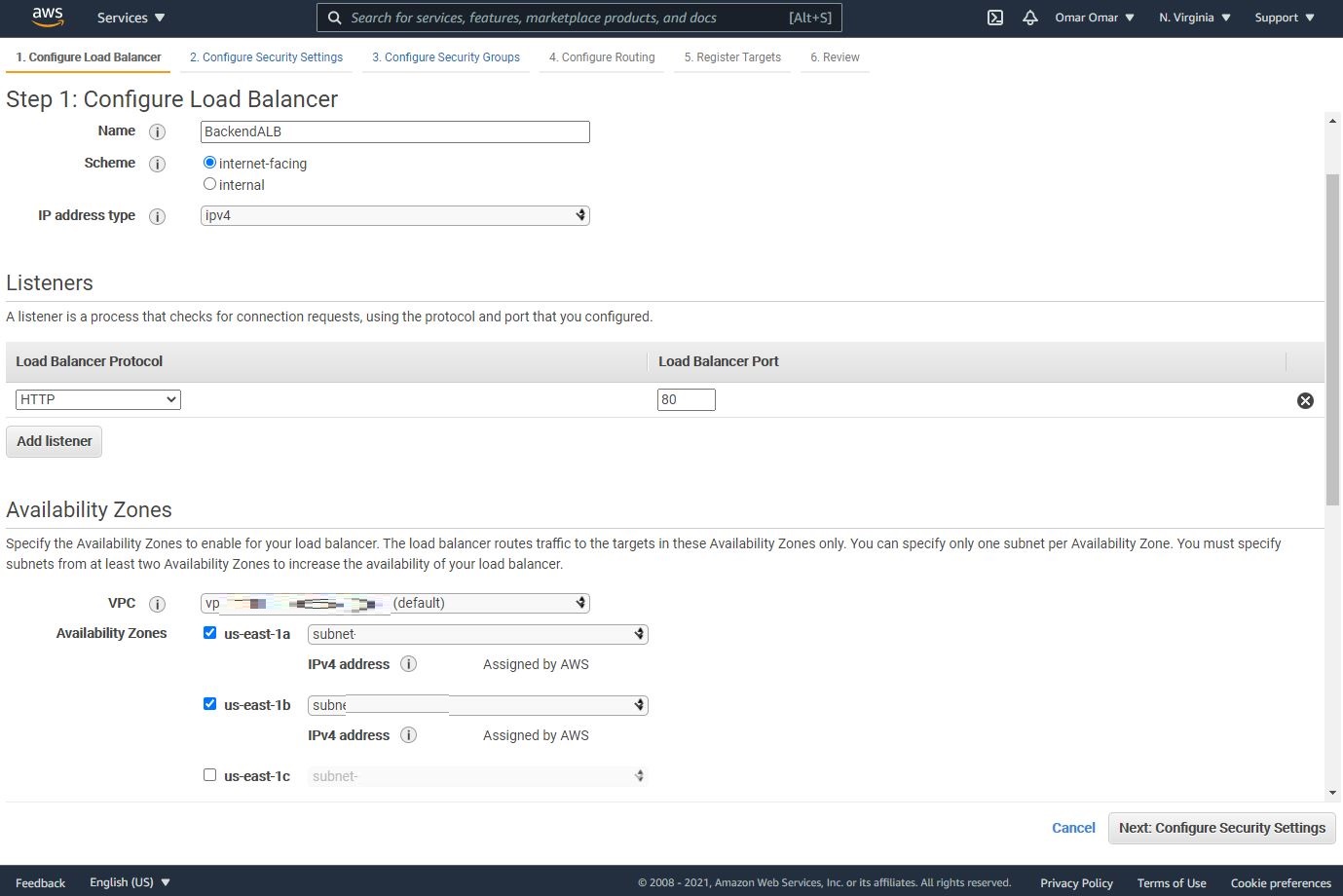This screenshot has width=1343, height=896.
Task: Show IPv4 address info for us-east-1b
Action: pos(409,735)
